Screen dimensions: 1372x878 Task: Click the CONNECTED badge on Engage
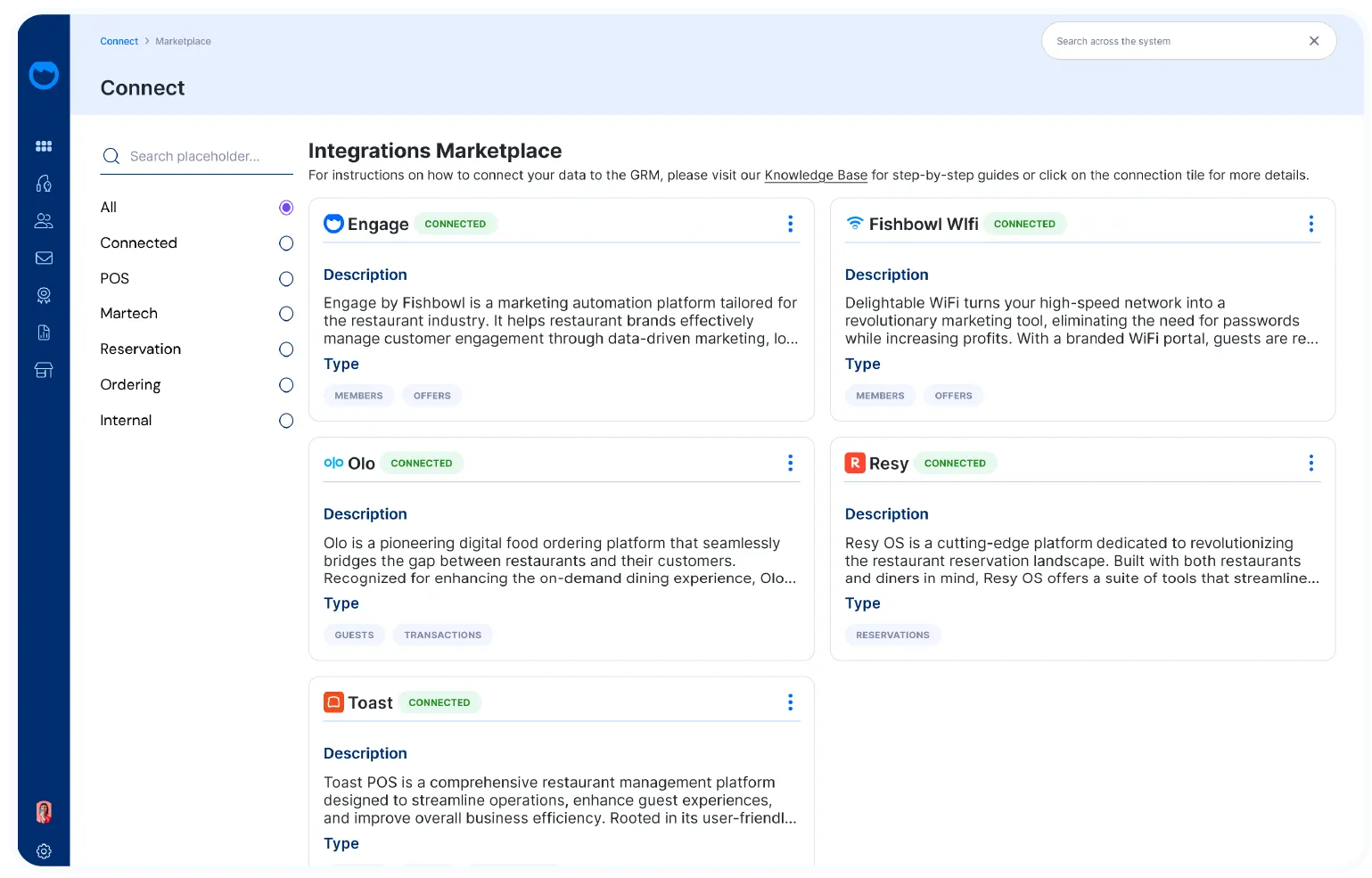[x=456, y=224]
